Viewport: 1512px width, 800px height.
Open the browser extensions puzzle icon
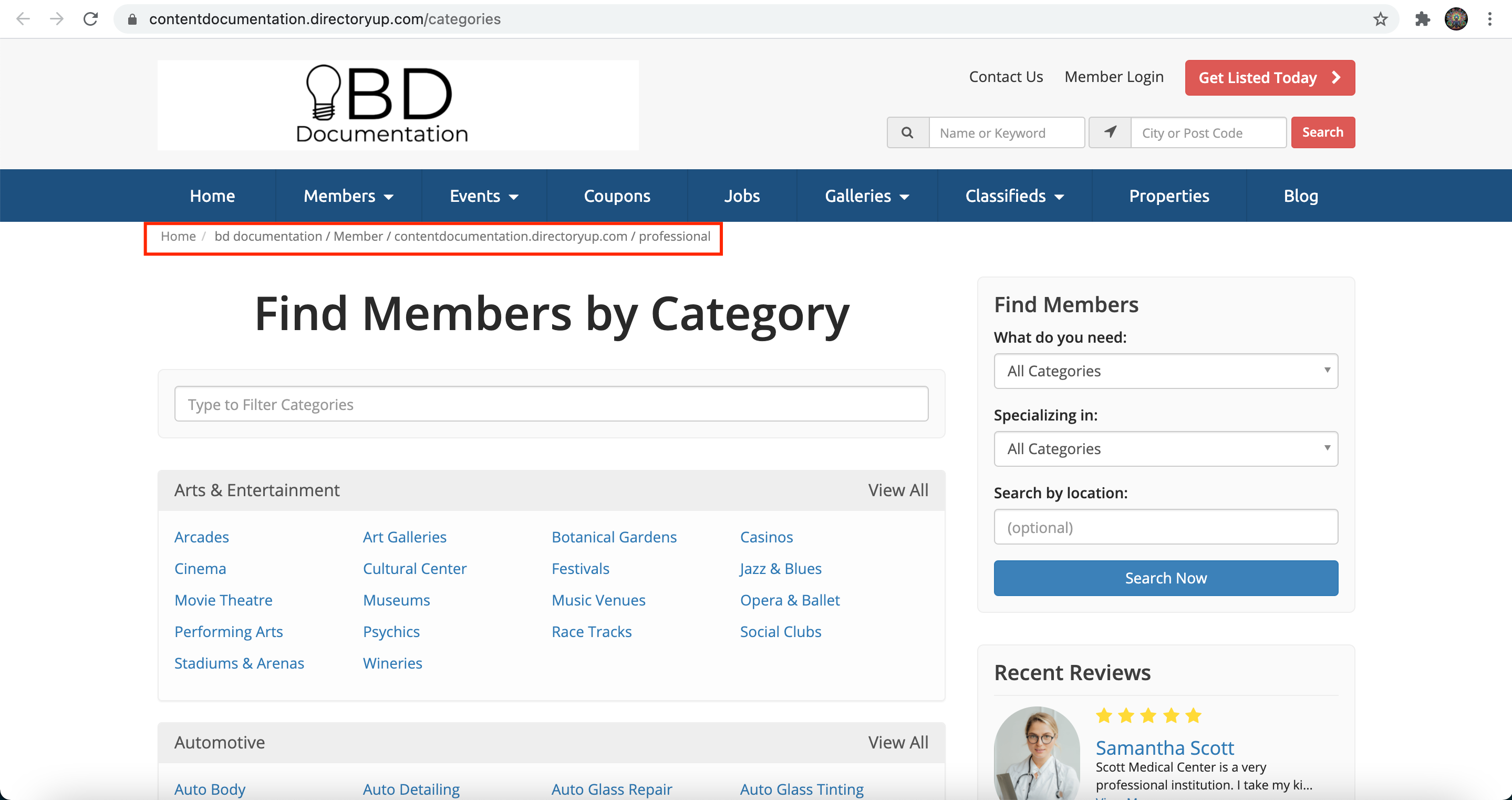[x=1422, y=19]
